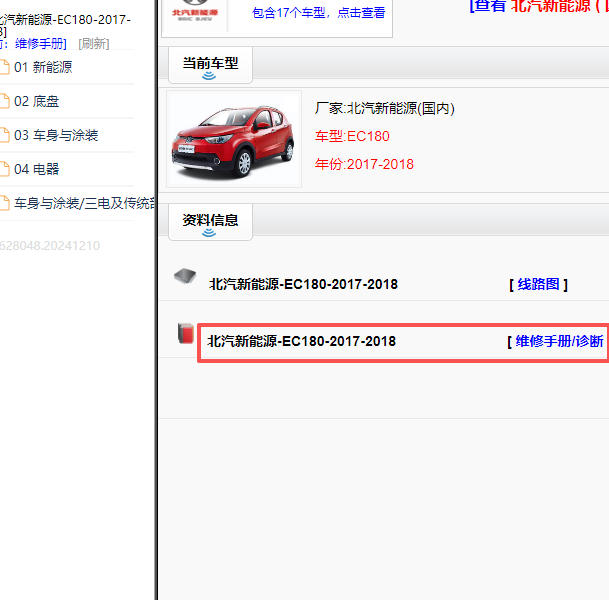Viewport: 609px width, 600px height.
Task: Open the 02 底盘 folder
Action: click(x=37, y=101)
